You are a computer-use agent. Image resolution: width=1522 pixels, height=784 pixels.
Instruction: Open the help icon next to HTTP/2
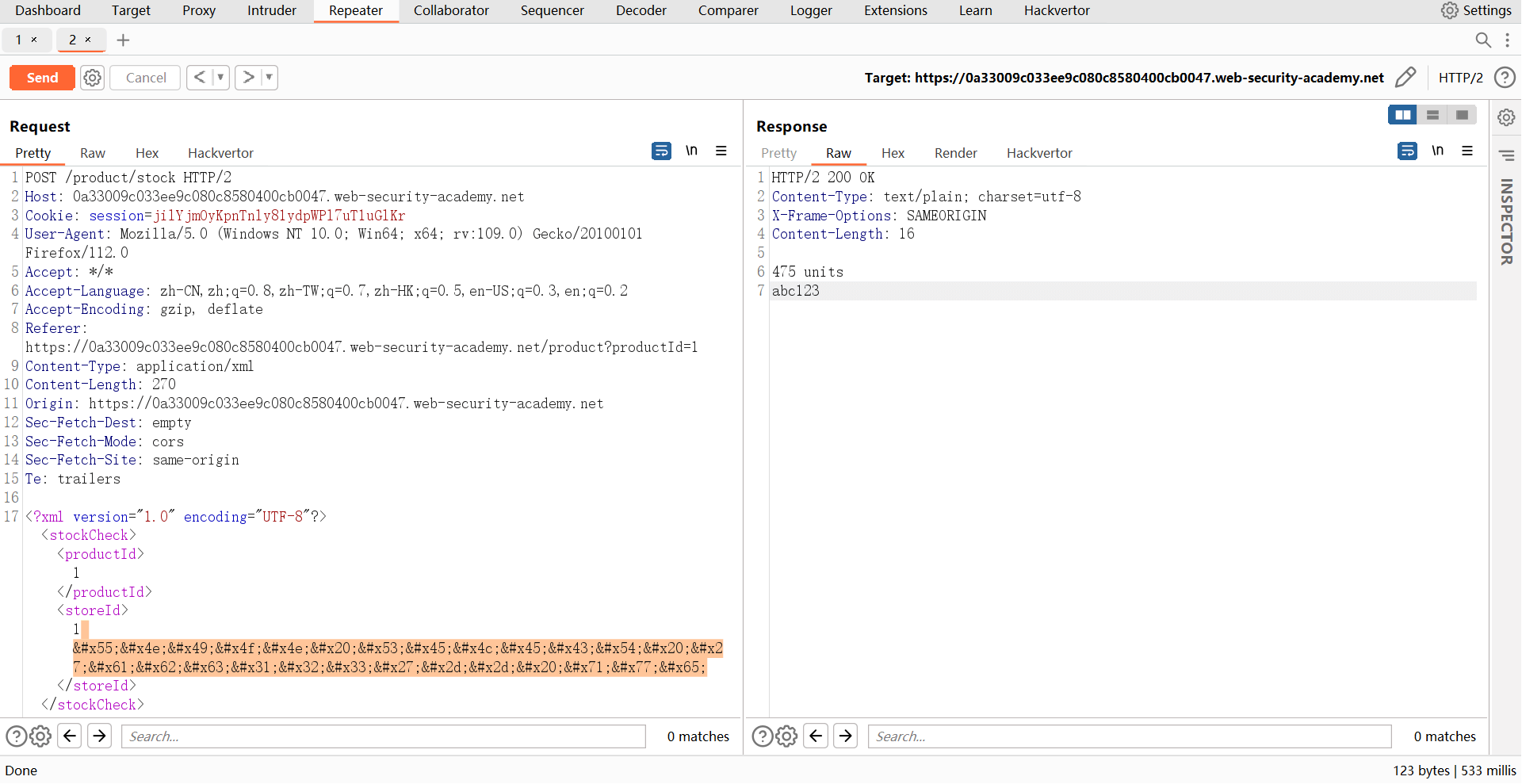point(1504,78)
